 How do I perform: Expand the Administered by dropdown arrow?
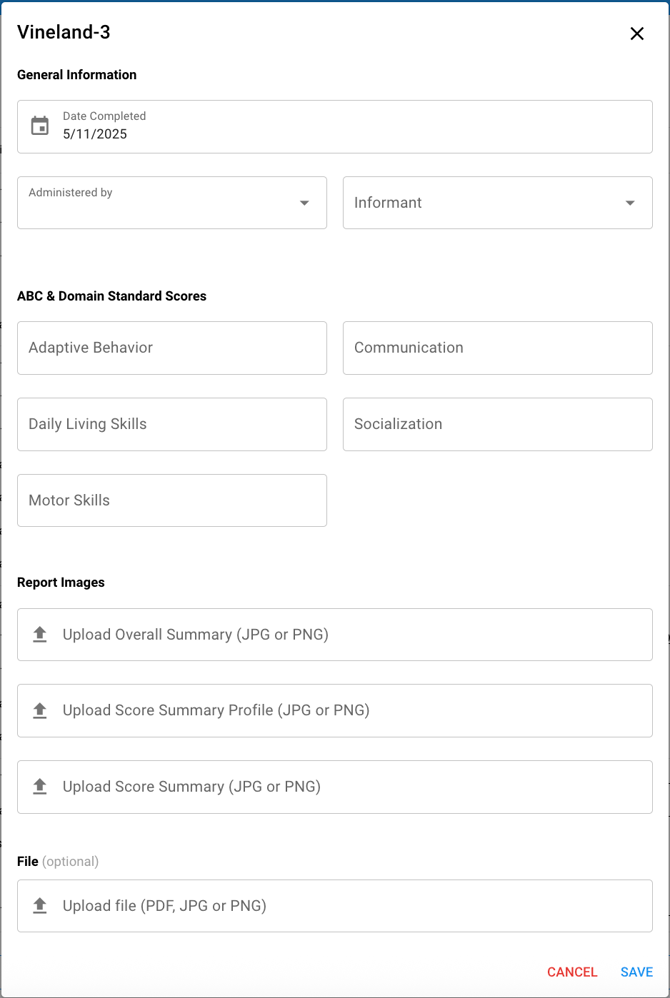(305, 203)
